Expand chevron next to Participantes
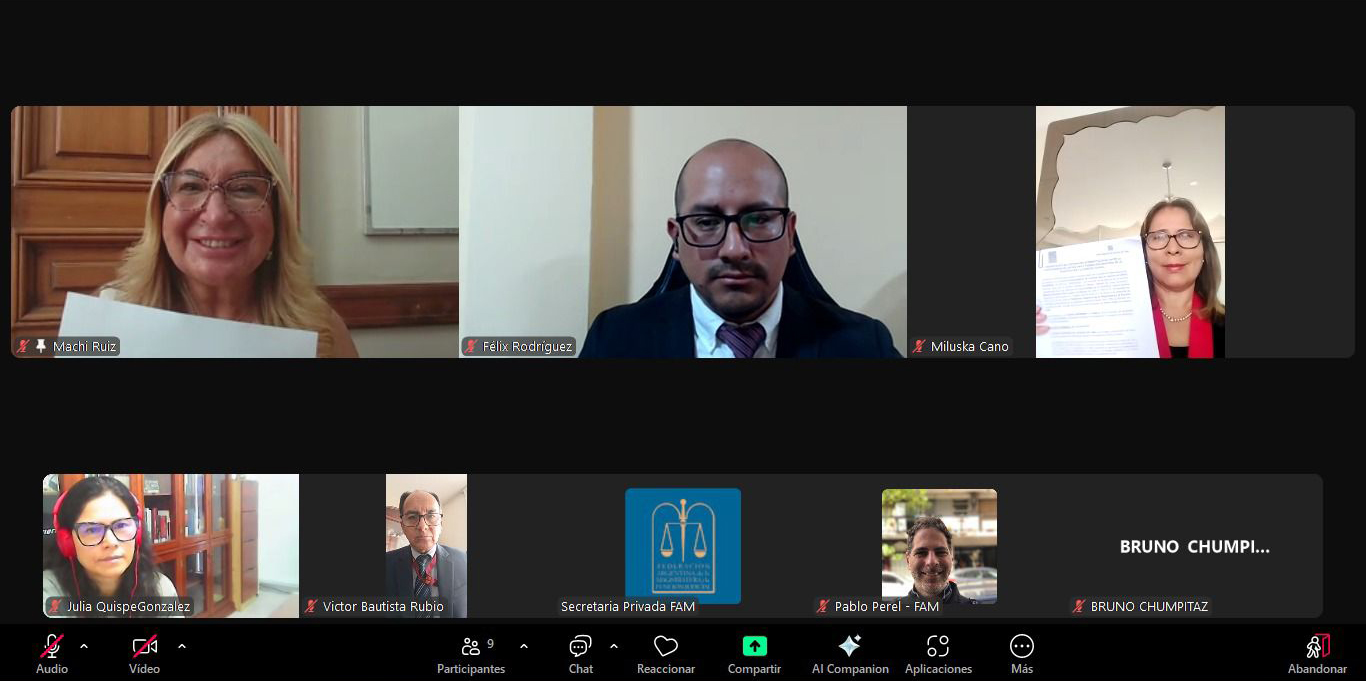This screenshot has width=1366, height=681. pyautogui.click(x=524, y=646)
